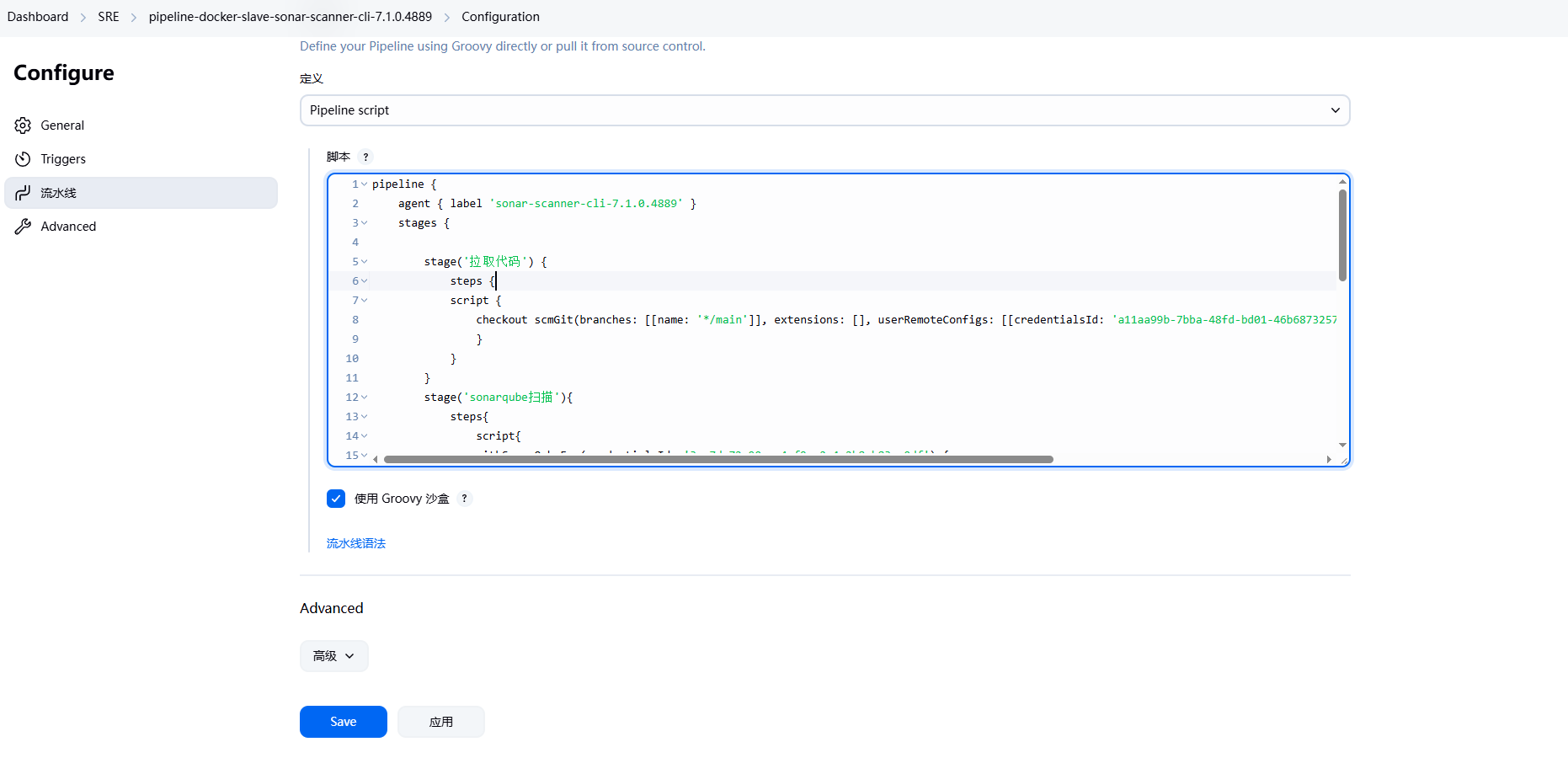The width and height of the screenshot is (1568, 758).
Task: Click the General gear icon in sidebar
Action: point(23,125)
